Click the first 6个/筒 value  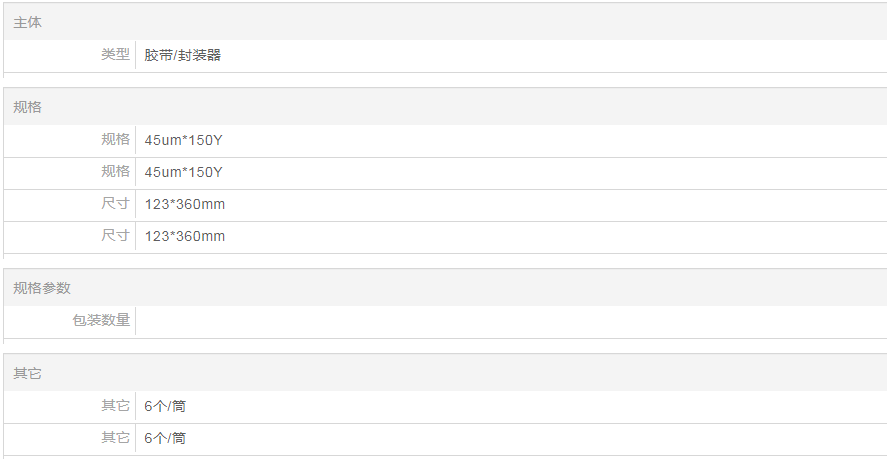(x=165, y=406)
